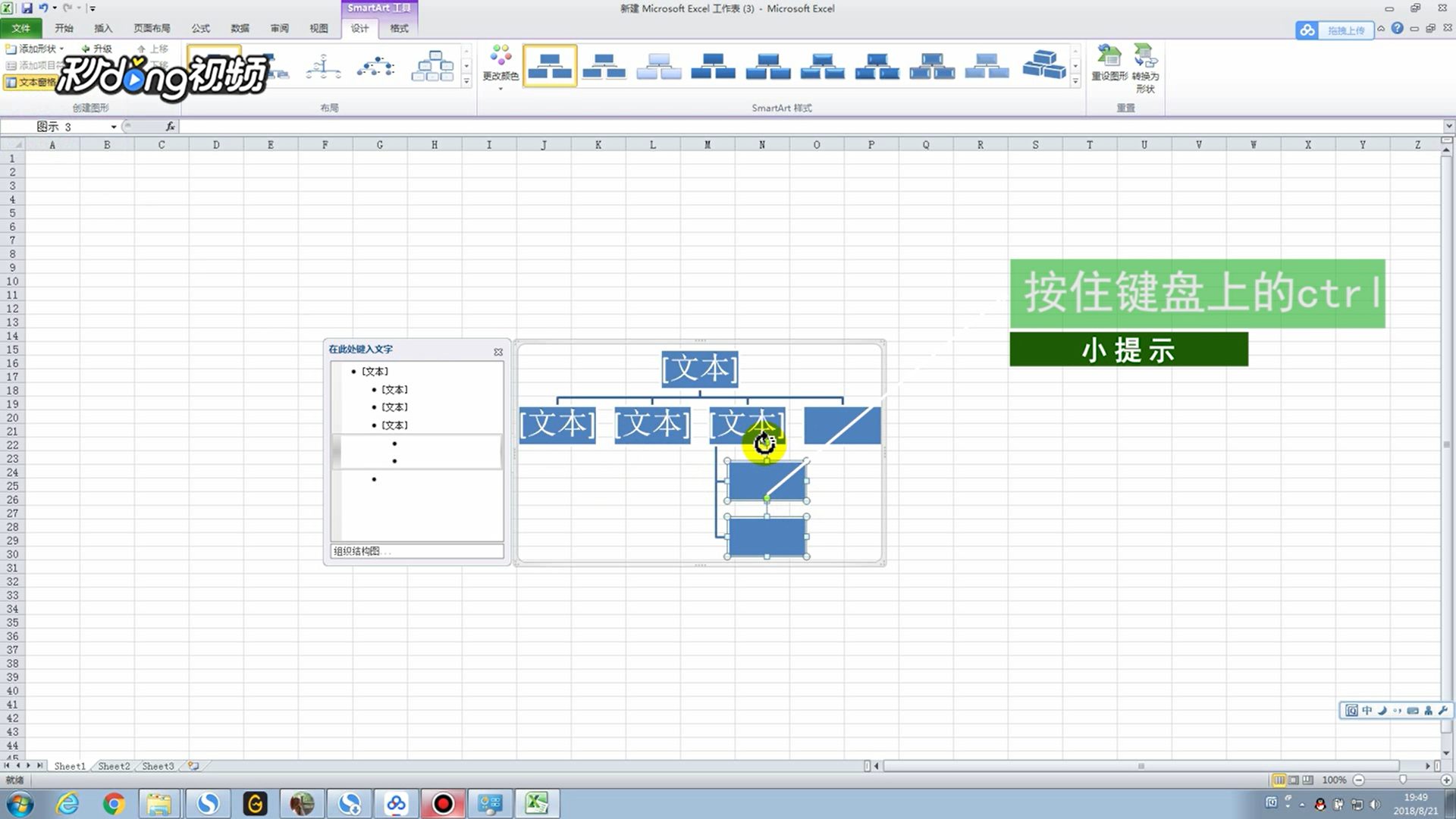Open the Name Box dropdown arrow
The width and height of the screenshot is (1456, 819).
tap(114, 127)
